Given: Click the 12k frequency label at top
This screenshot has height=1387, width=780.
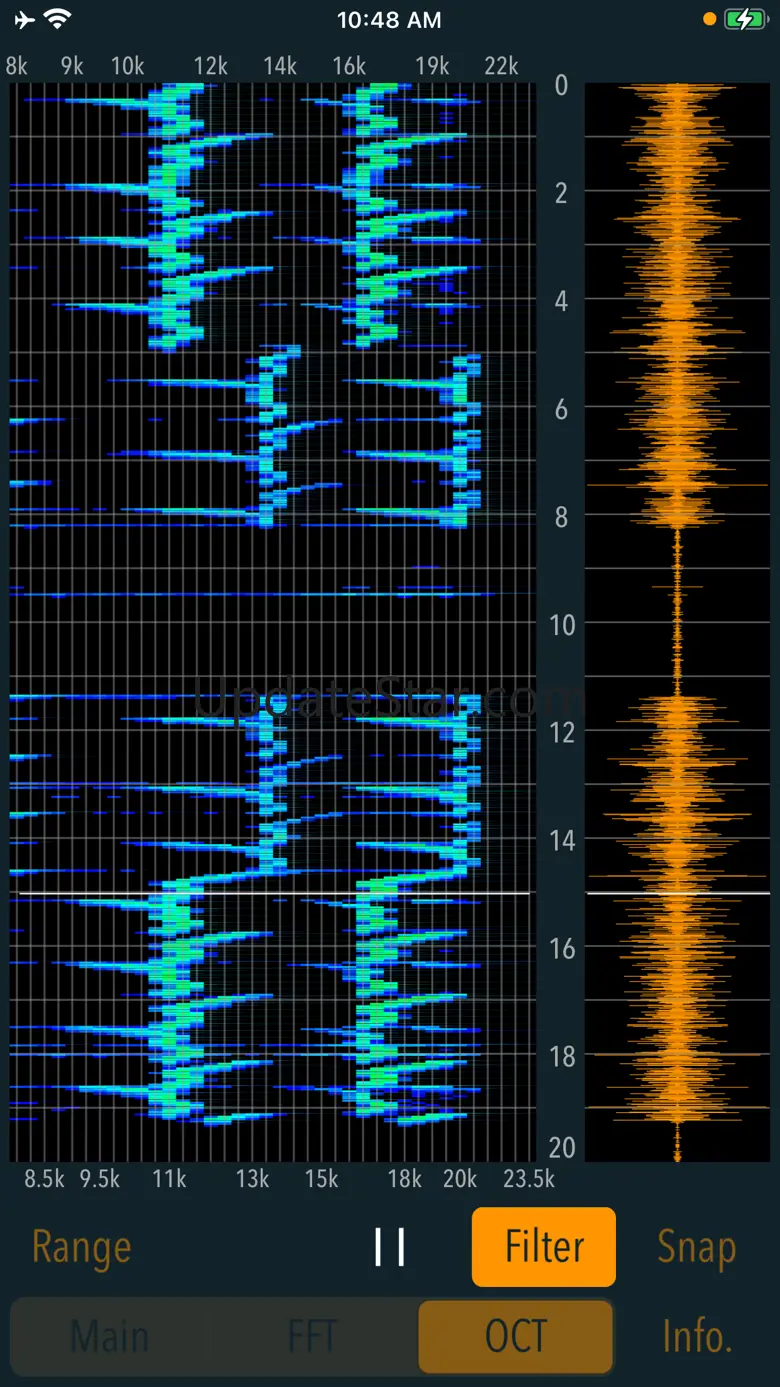Looking at the screenshot, I should point(211,66).
